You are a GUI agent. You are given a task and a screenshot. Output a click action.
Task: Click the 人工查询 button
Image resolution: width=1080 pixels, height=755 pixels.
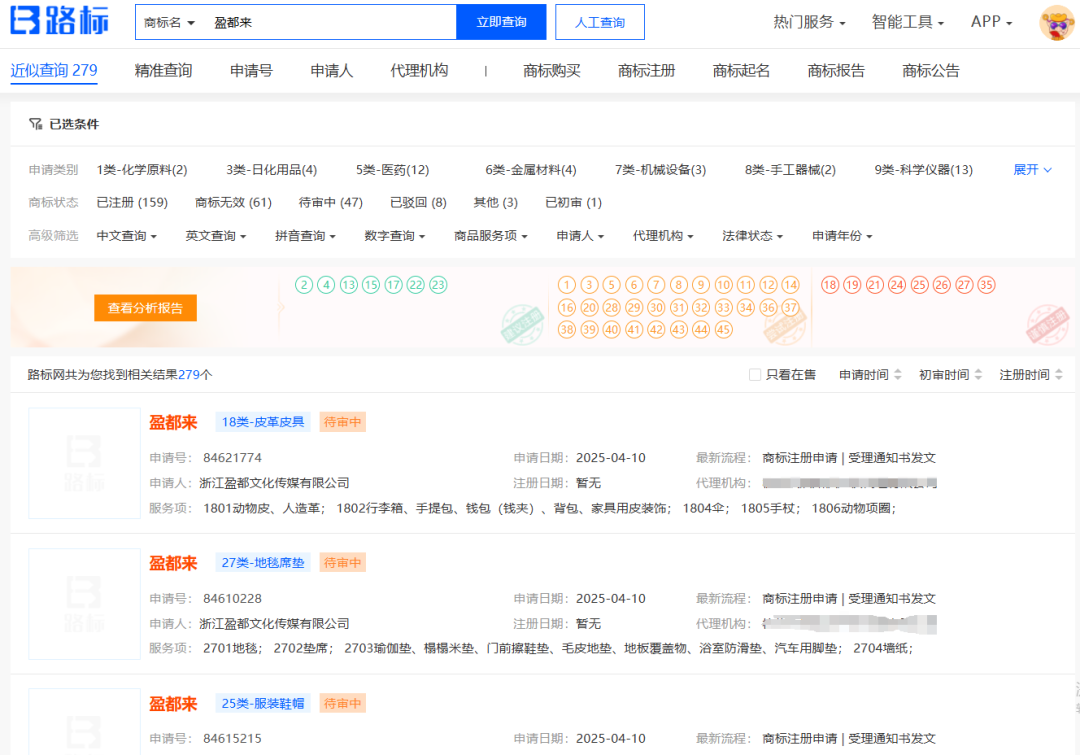click(x=600, y=22)
